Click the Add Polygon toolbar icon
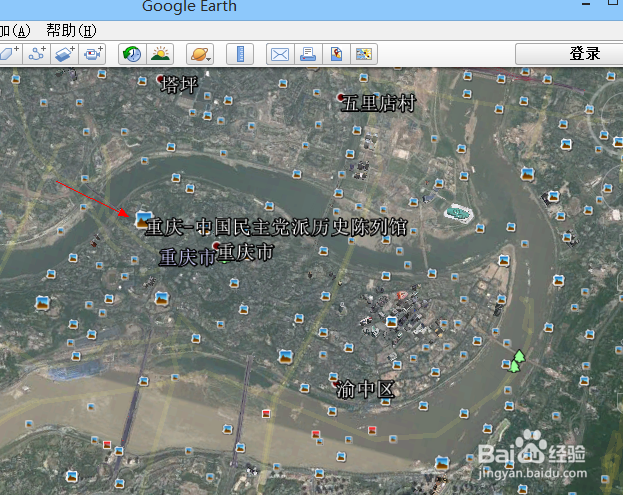The height and width of the screenshot is (495, 623). point(9,54)
